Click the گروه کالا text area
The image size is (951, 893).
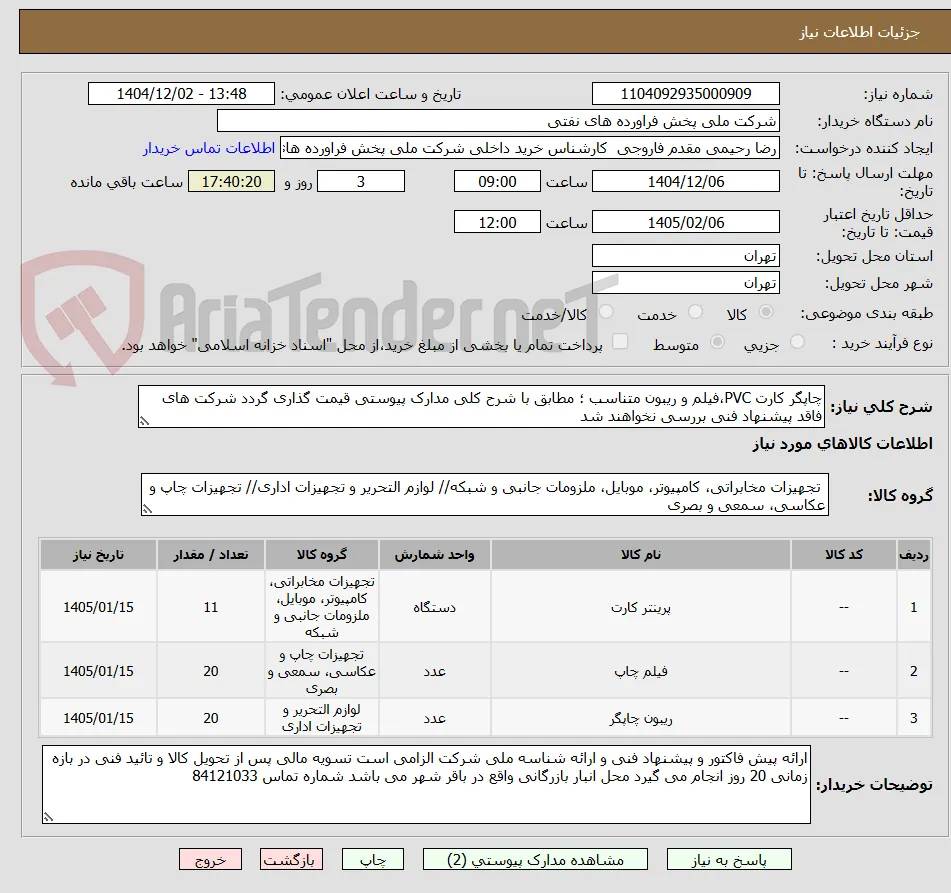click(x=485, y=495)
